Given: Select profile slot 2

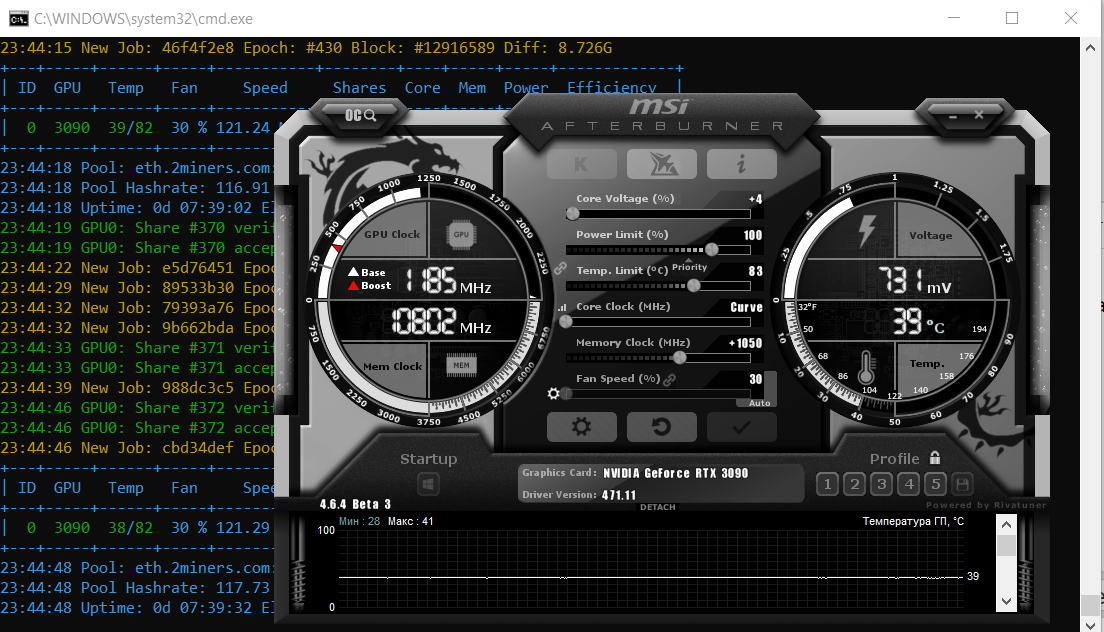Looking at the screenshot, I should click(x=855, y=484).
